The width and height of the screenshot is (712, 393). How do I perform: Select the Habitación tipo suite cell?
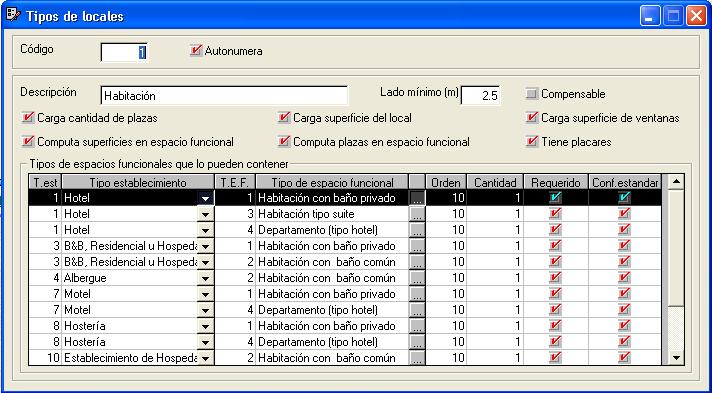click(332, 214)
